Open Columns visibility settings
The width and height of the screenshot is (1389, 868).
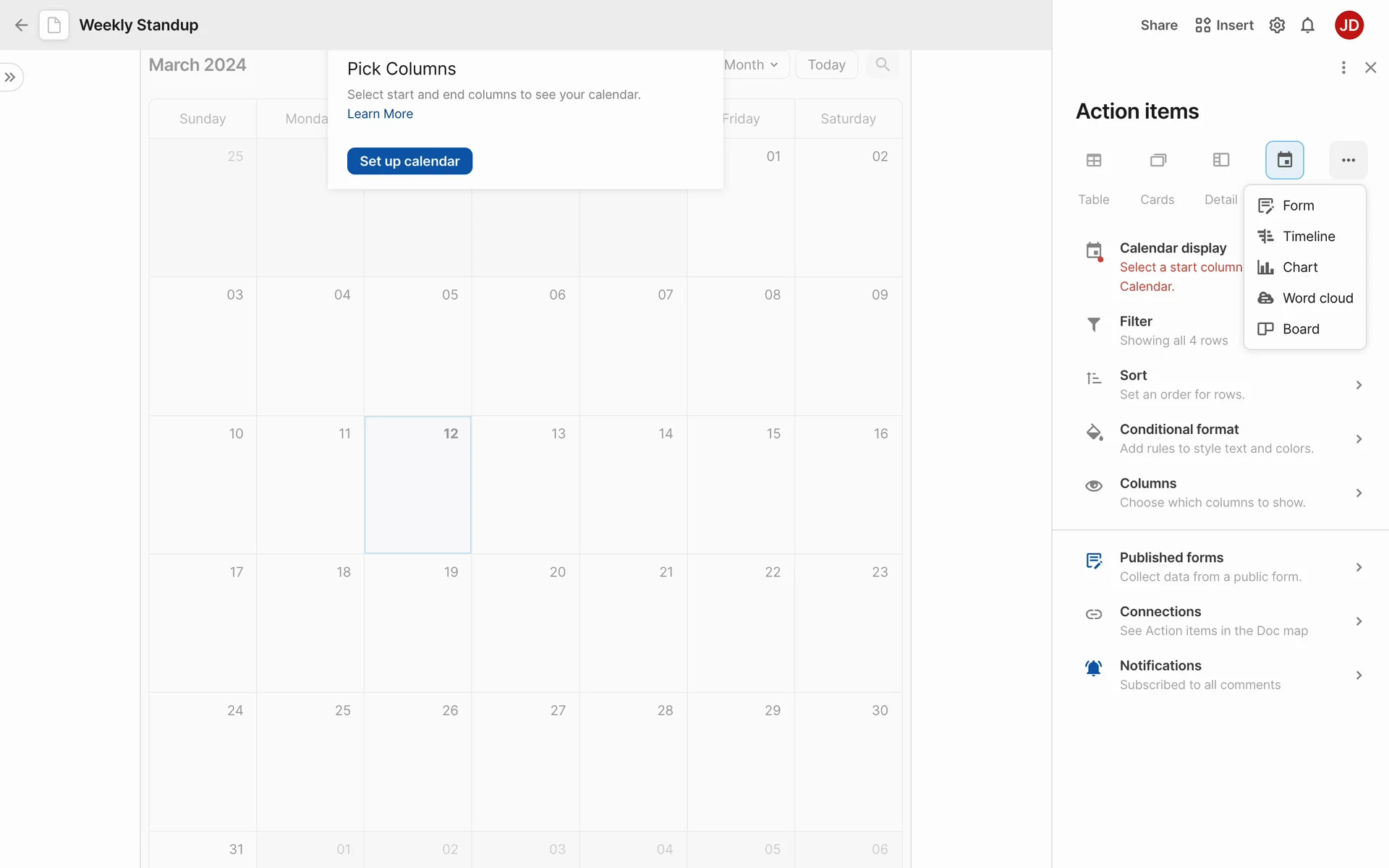coord(1223,493)
